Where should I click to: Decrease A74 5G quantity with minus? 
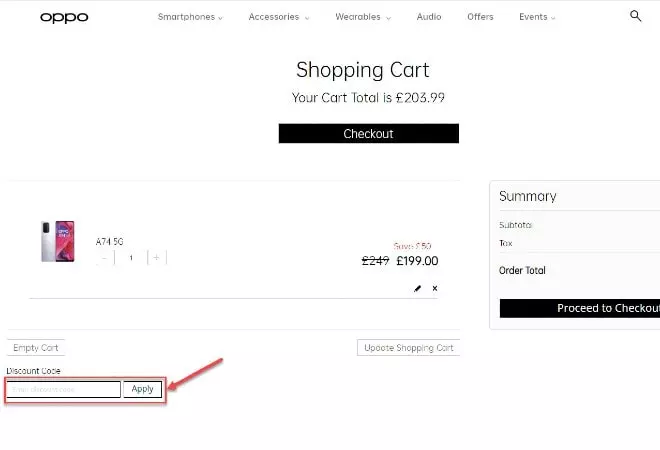coord(105,257)
